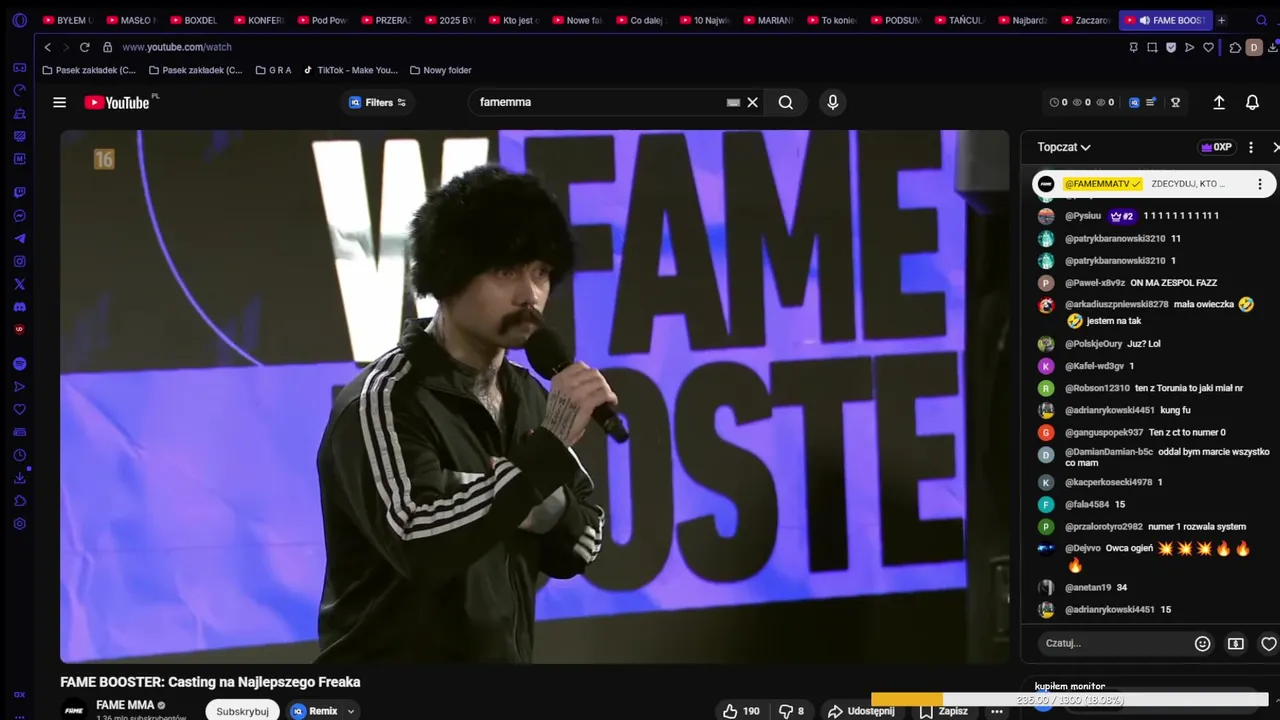
Task: Open the trophy icon in the vidIQ bar
Action: (1176, 102)
